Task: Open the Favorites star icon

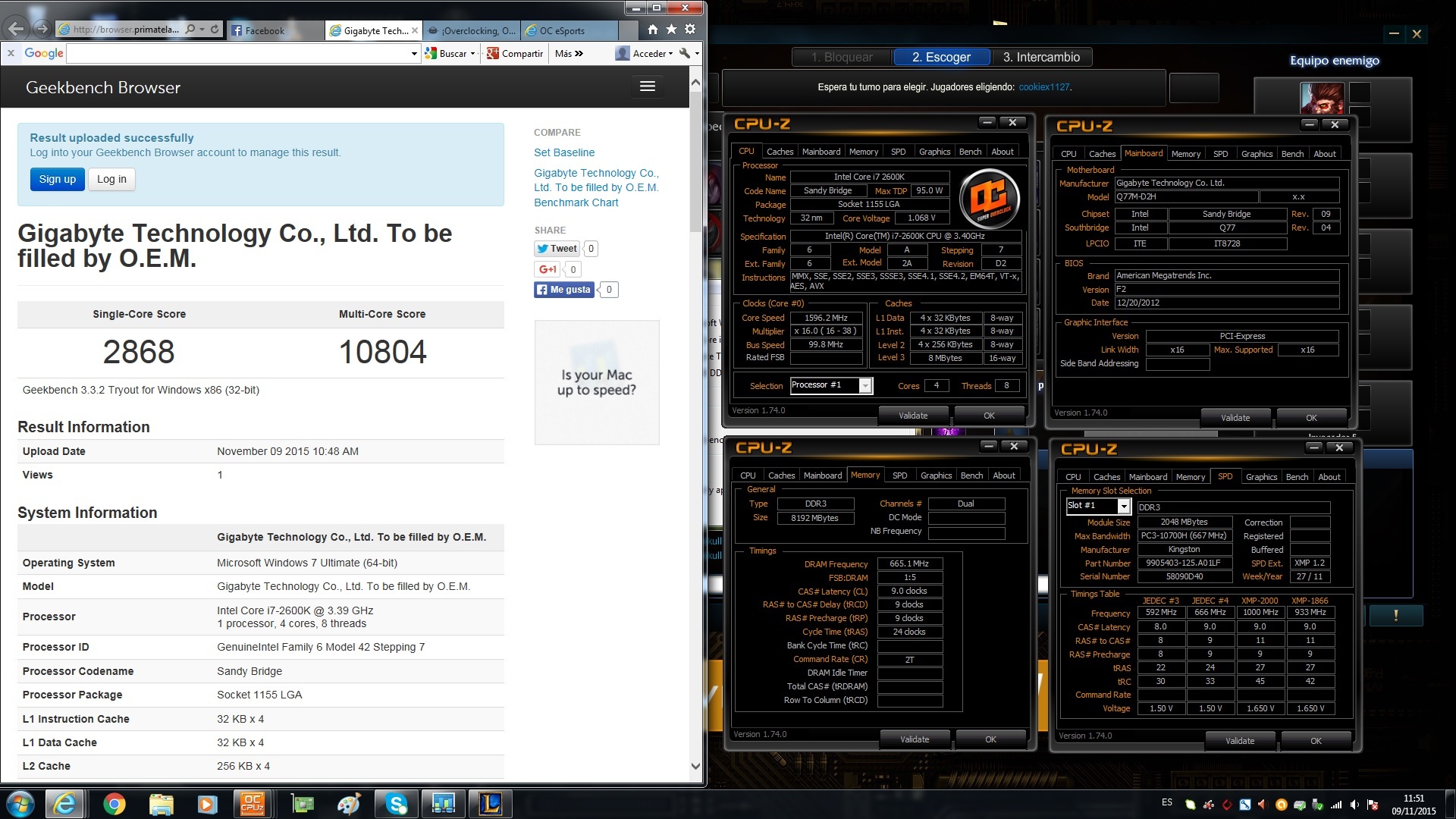Action: tap(671, 30)
